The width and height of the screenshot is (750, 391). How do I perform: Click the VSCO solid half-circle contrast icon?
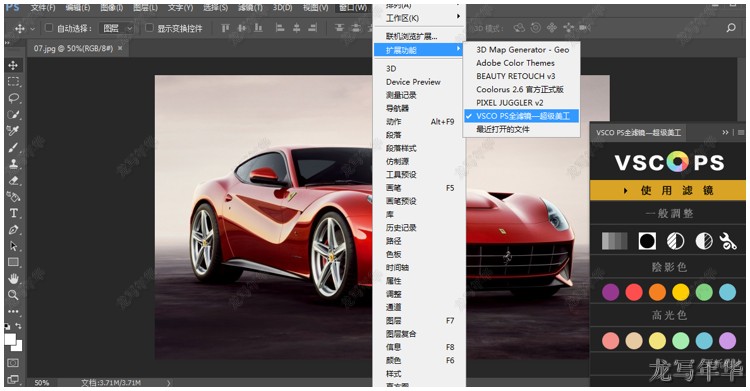[704, 241]
